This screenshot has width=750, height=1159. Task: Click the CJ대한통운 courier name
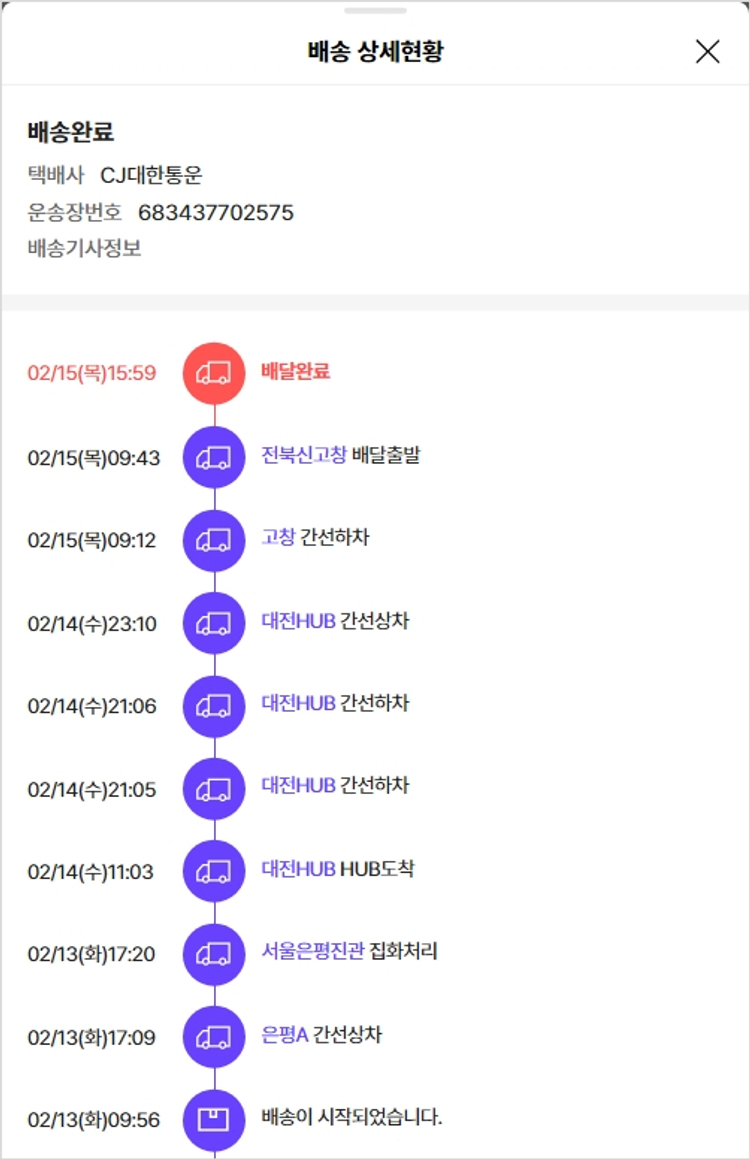151,175
